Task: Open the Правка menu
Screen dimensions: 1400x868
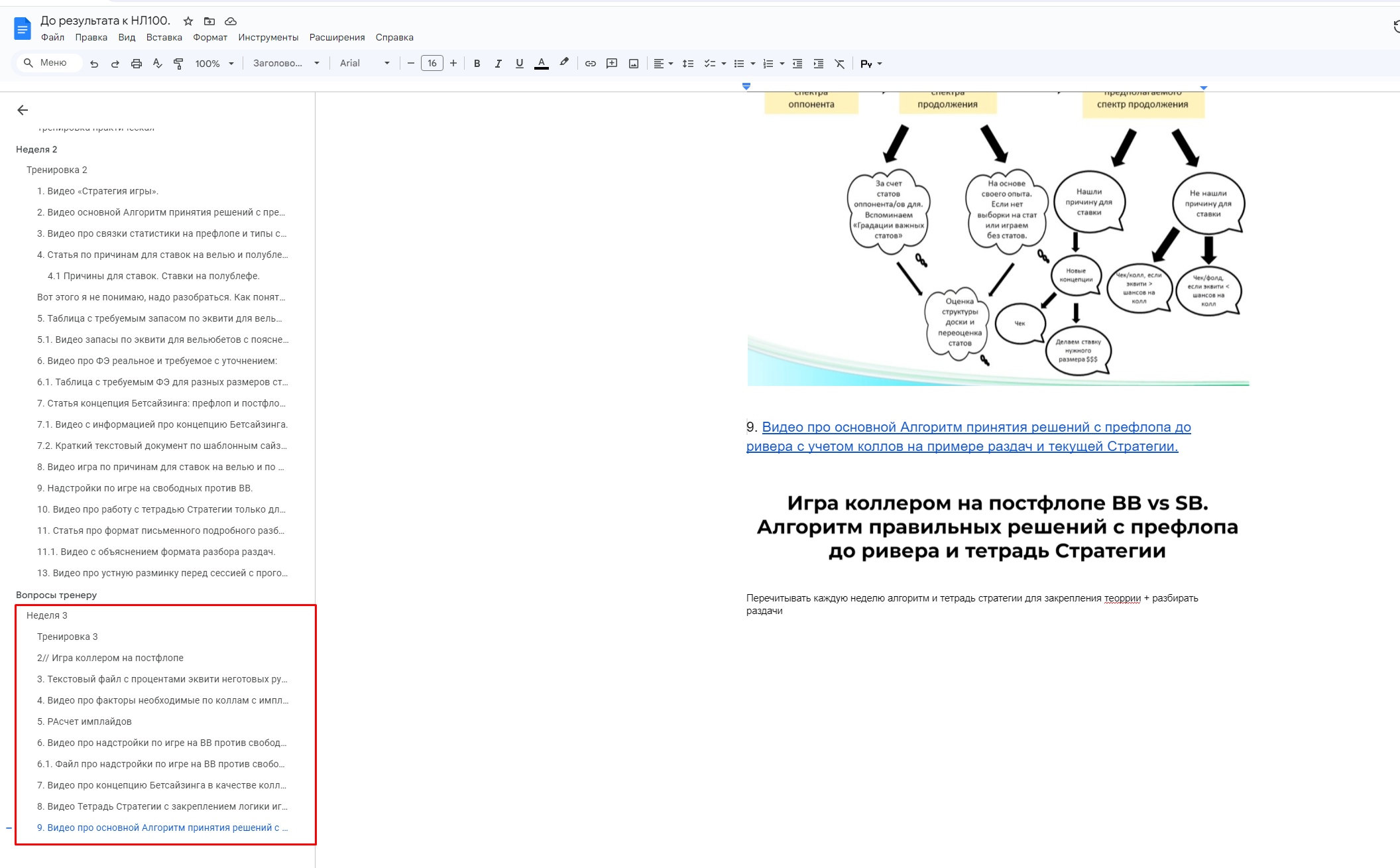Action: (91, 37)
